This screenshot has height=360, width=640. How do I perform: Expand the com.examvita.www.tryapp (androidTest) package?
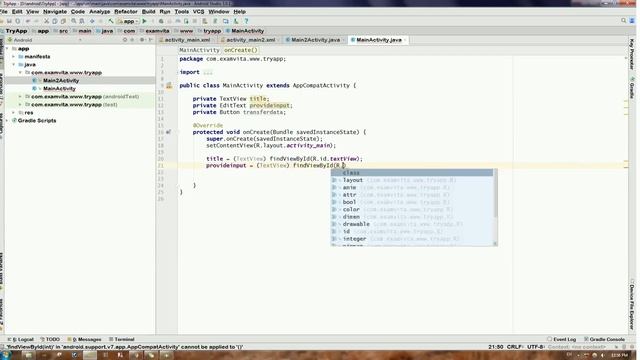20,97
